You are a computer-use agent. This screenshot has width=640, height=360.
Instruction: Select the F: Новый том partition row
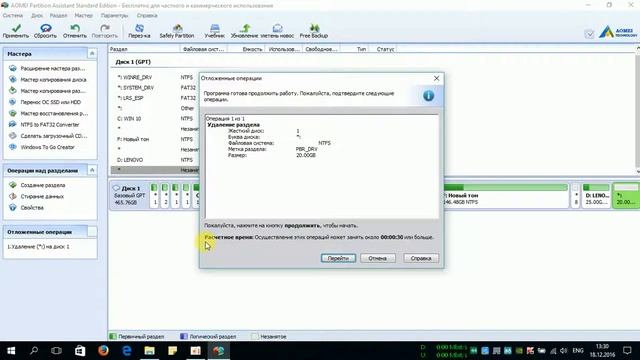155,139
